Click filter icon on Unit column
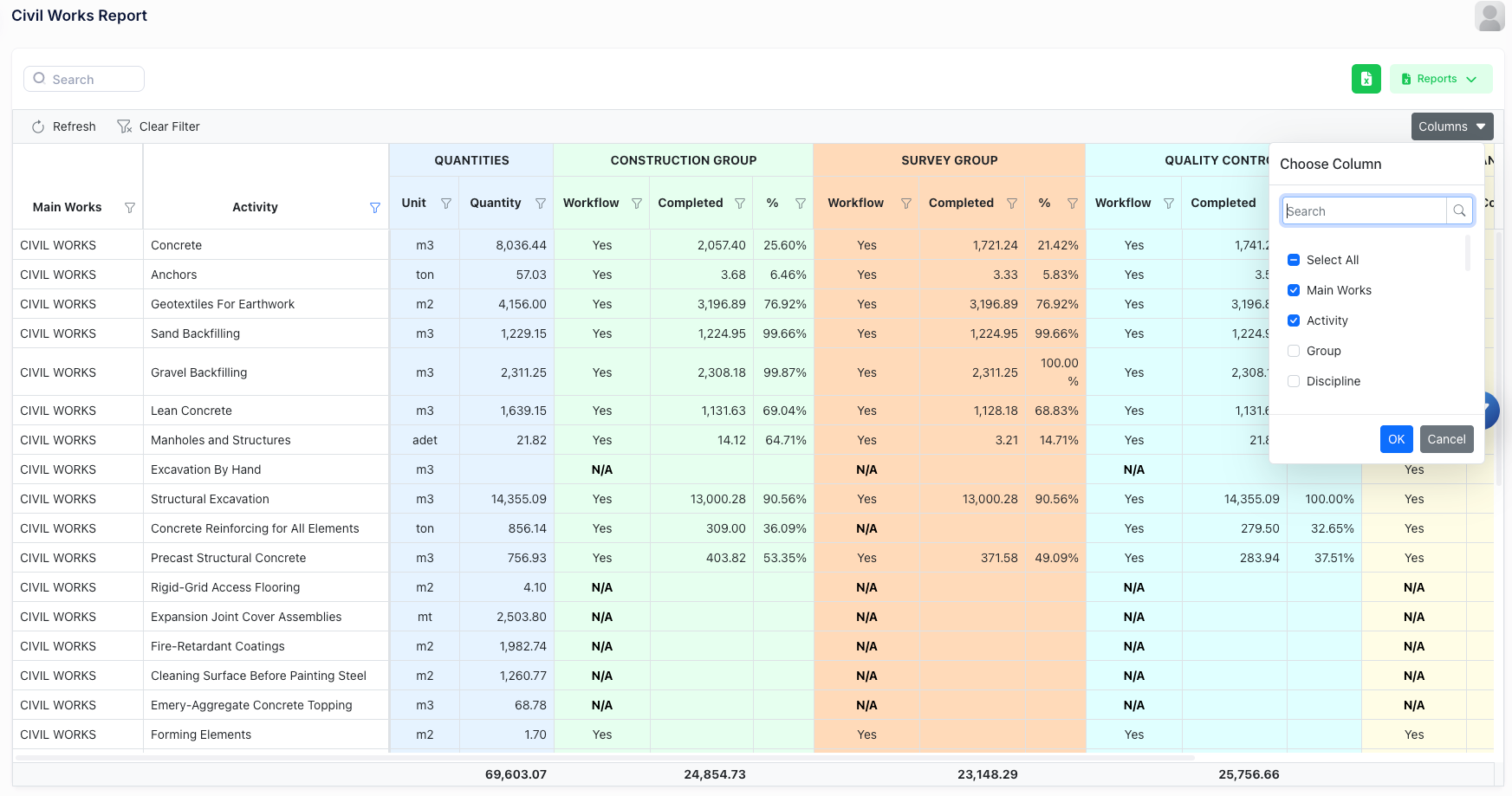Screen dimensions: 1512x796 pyautogui.click(x=446, y=204)
